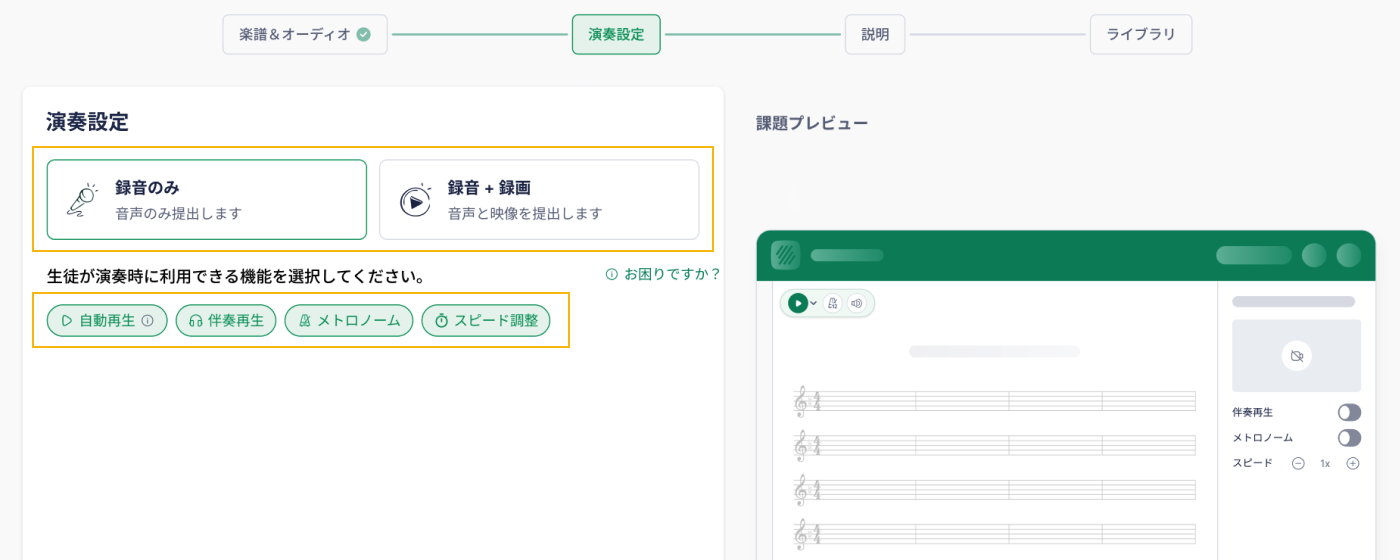Go back to the 楽譜＆オーディオ step
This screenshot has width=1400, height=560.
(305, 34)
